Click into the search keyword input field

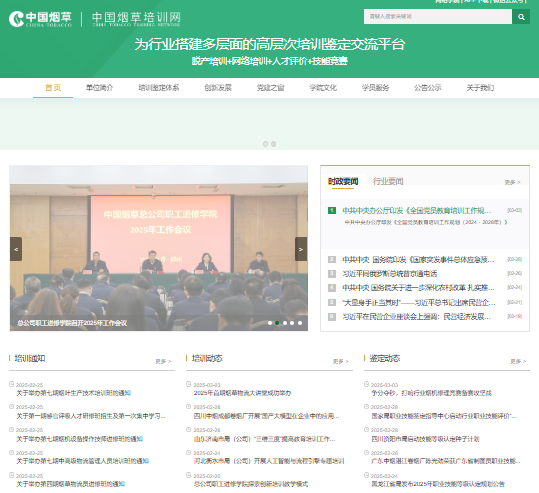[438, 17]
